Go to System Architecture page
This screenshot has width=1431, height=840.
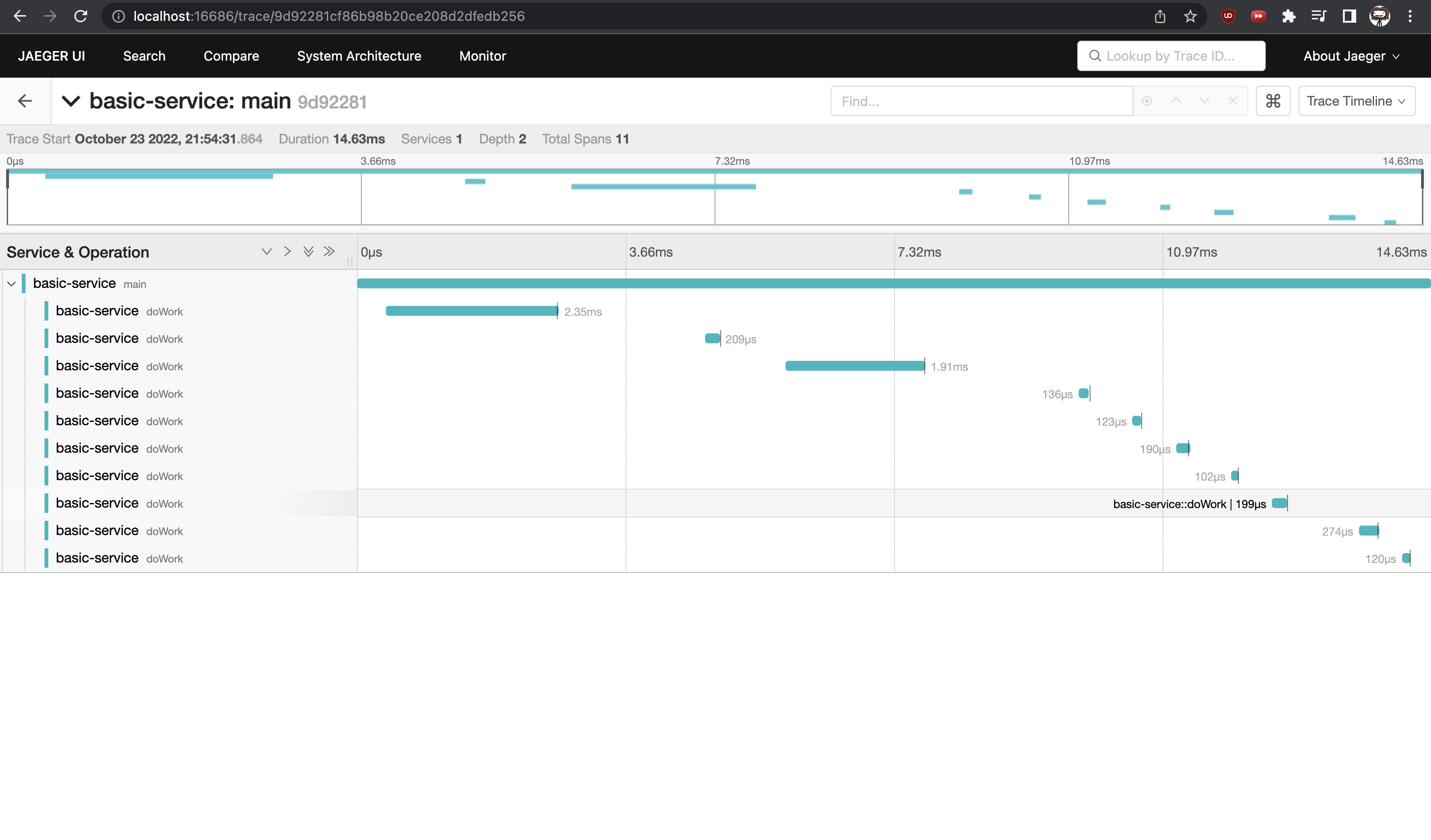[359, 56]
